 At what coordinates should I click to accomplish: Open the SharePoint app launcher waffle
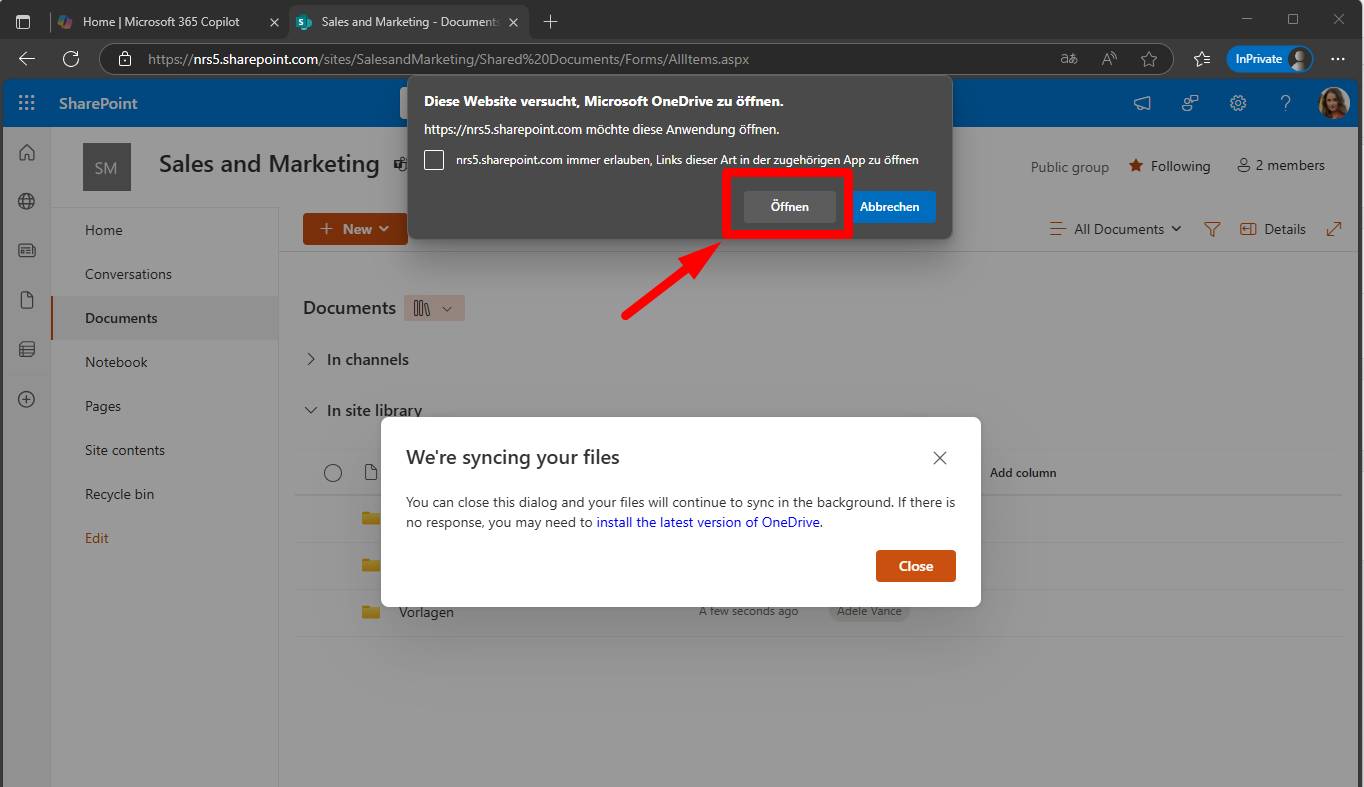(x=27, y=103)
